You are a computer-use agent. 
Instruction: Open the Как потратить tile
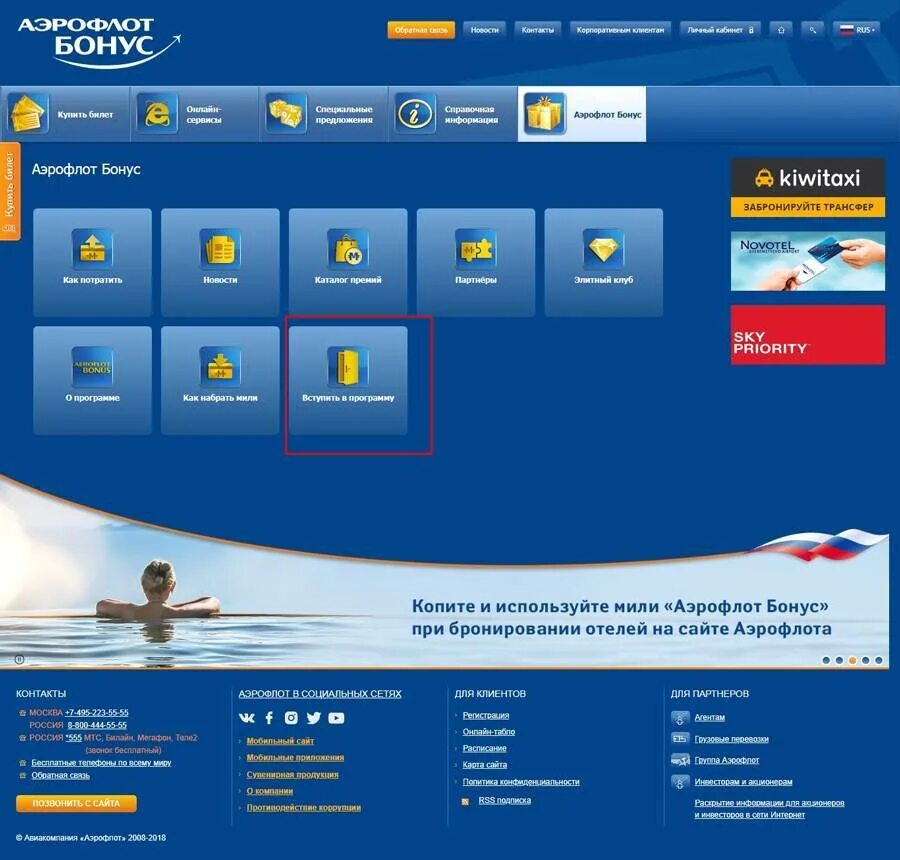(x=92, y=262)
